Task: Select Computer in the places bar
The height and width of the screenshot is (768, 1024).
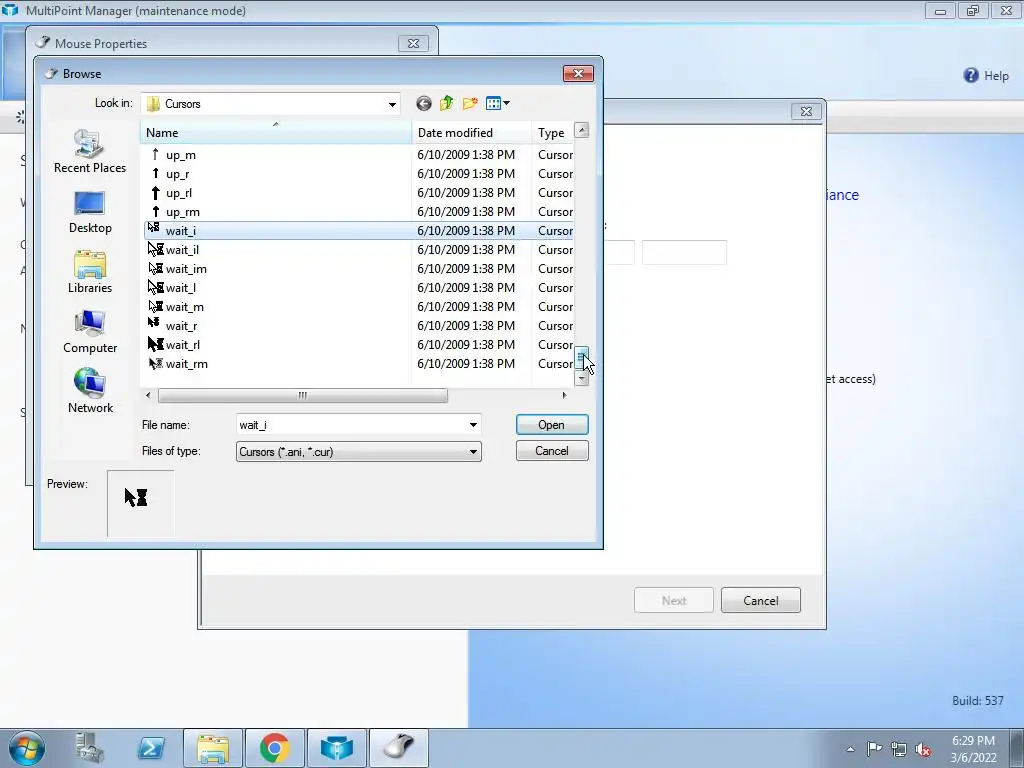Action: click(x=90, y=332)
